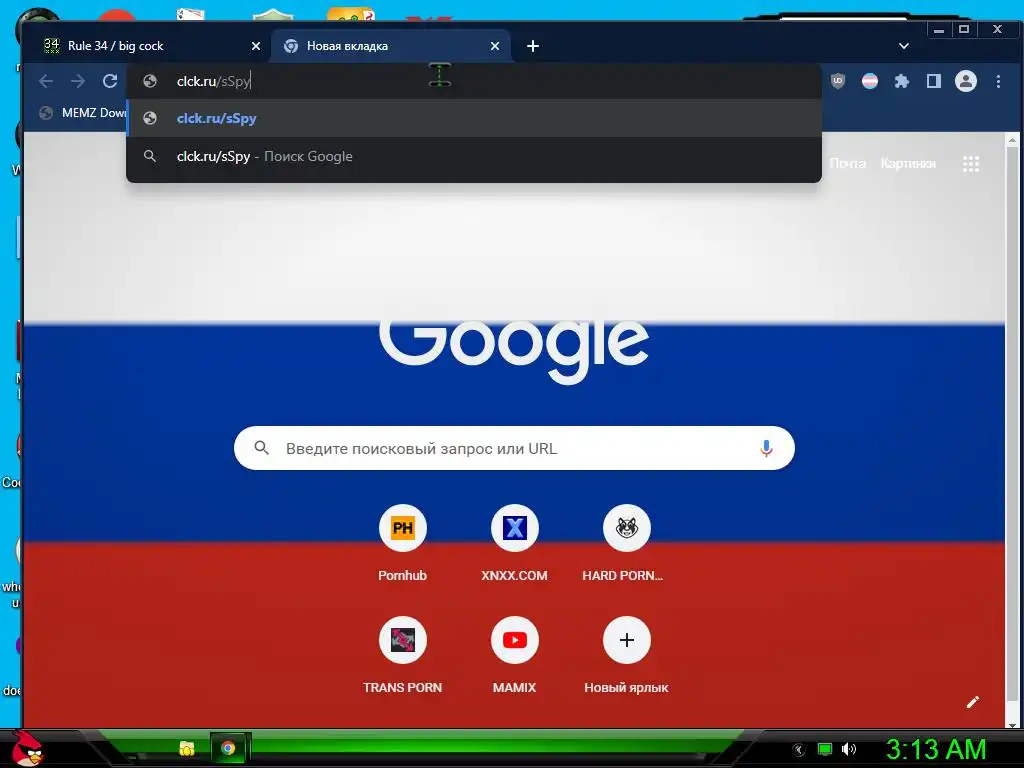Click the Google search box
Image resolution: width=1024 pixels, height=768 pixels.
coord(514,448)
